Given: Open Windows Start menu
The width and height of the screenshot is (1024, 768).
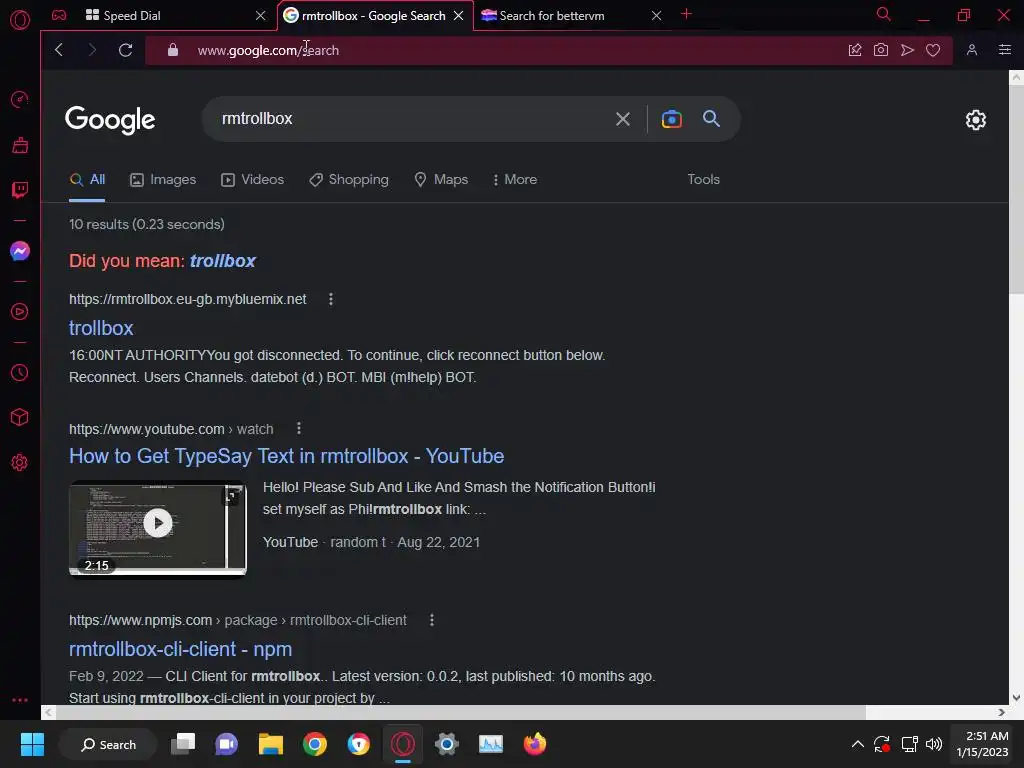Looking at the screenshot, I should [x=32, y=744].
